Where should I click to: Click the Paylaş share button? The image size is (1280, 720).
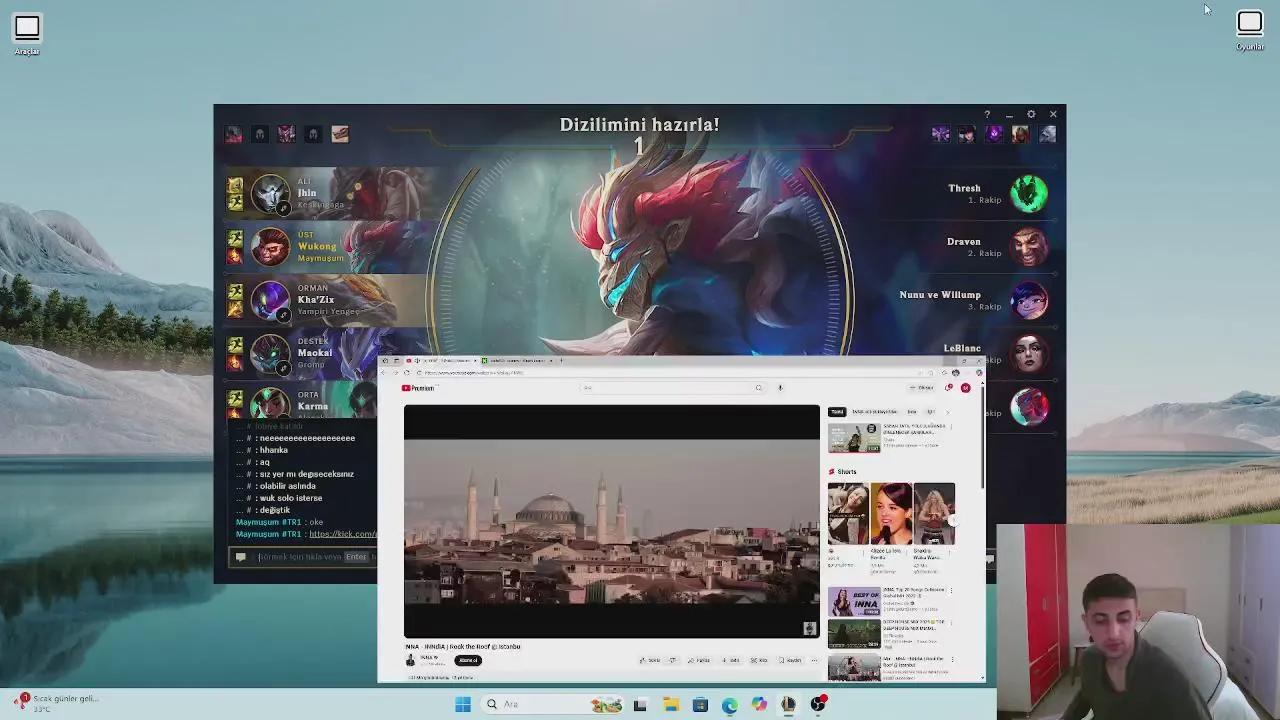point(700,660)
